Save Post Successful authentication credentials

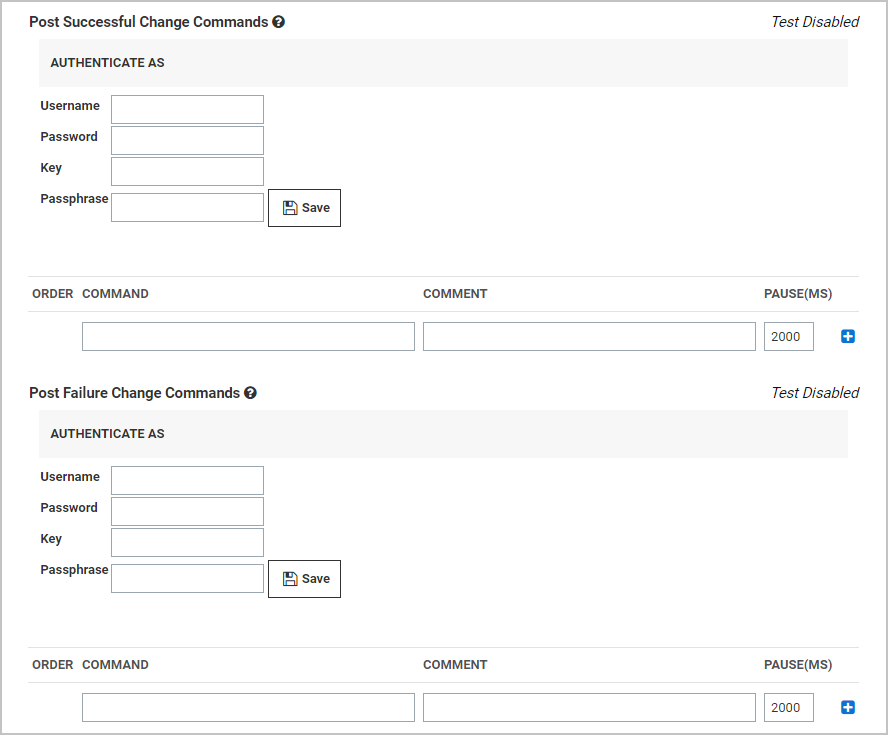coord(304,208)
